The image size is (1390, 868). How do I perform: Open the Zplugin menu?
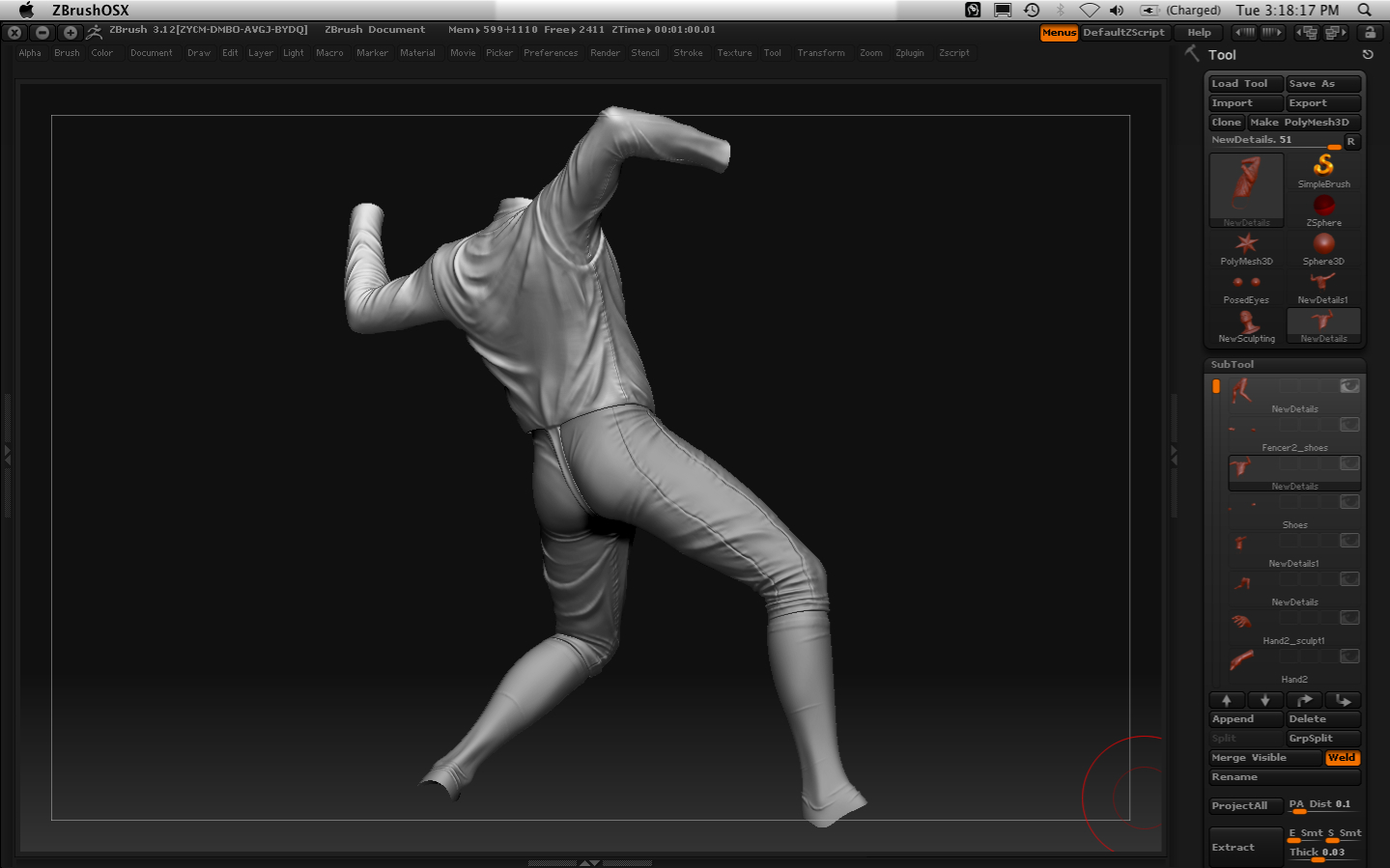coord(910,53)
